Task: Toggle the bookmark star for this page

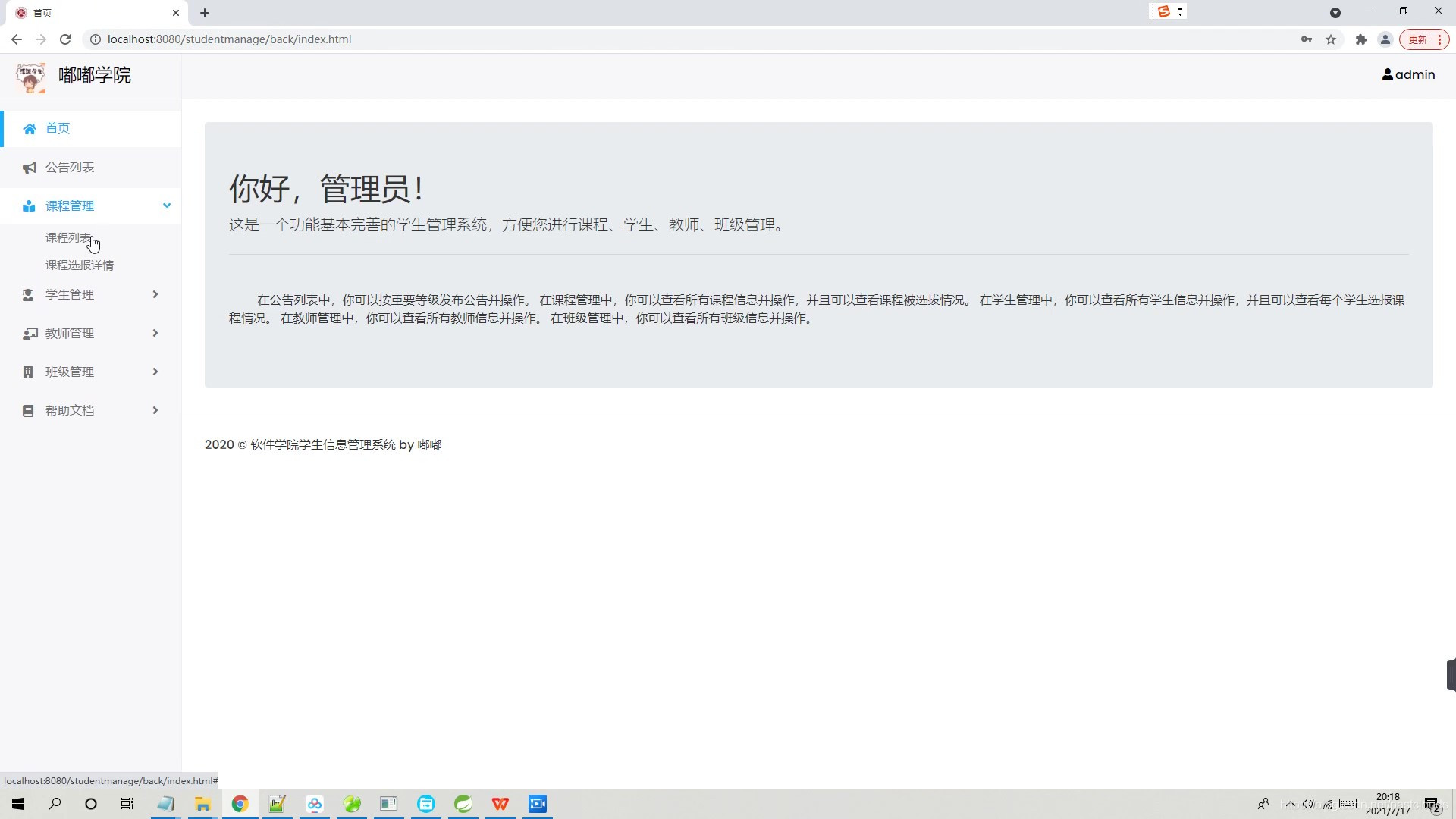Action: [1332, 39]
